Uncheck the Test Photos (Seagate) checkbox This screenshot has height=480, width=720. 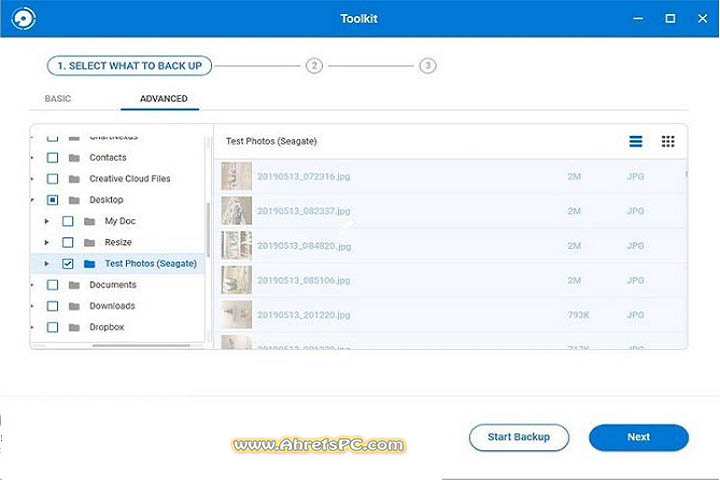[68, 264]
